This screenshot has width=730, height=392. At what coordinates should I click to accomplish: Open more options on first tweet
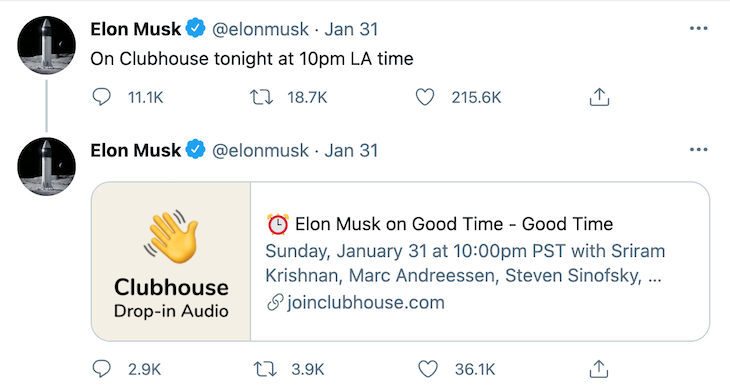[x=698, y=28]
